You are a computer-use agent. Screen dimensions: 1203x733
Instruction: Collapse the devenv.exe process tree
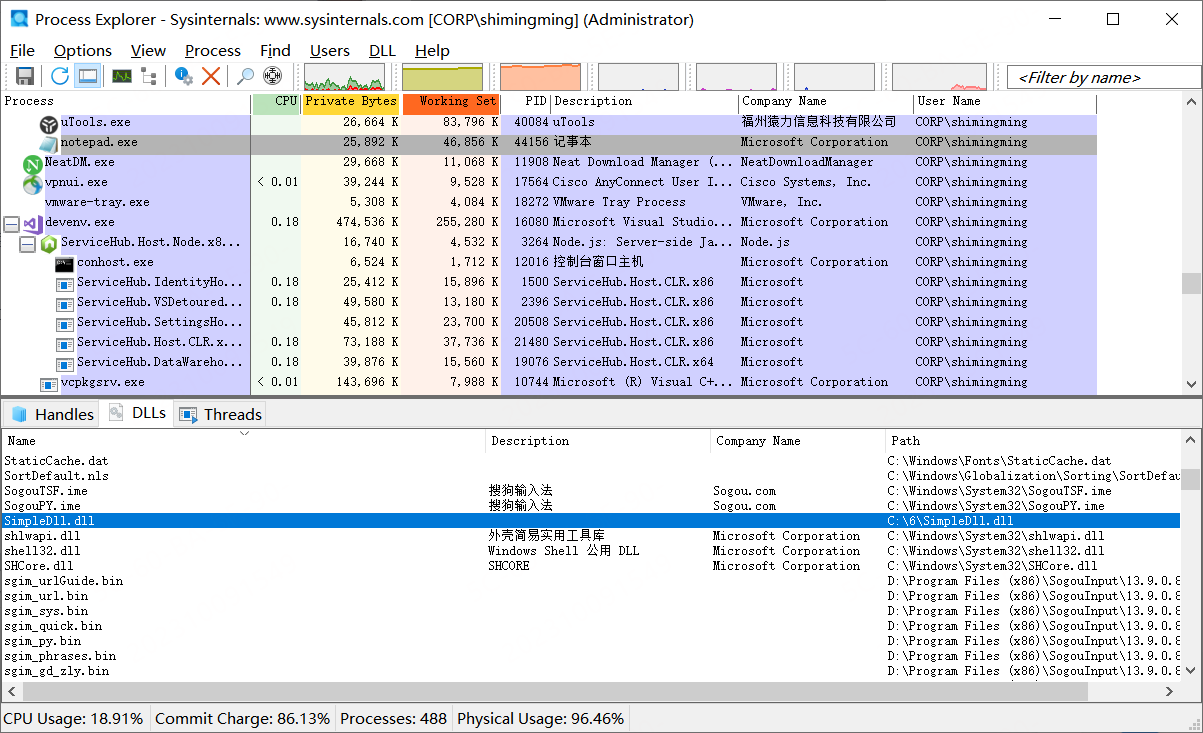pos(12,223)
